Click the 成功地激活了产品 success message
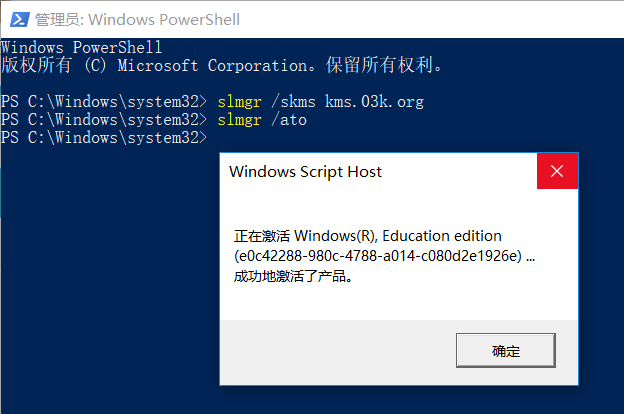 tap(293, 276)
